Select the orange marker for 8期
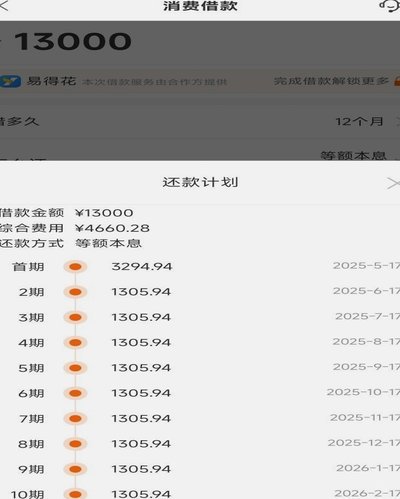This screenshot has width=400, height=499. 75,444
